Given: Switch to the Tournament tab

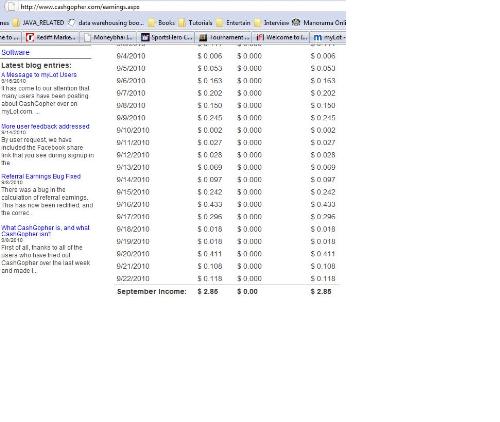Looking at the screenshot, I should [224, 37].
